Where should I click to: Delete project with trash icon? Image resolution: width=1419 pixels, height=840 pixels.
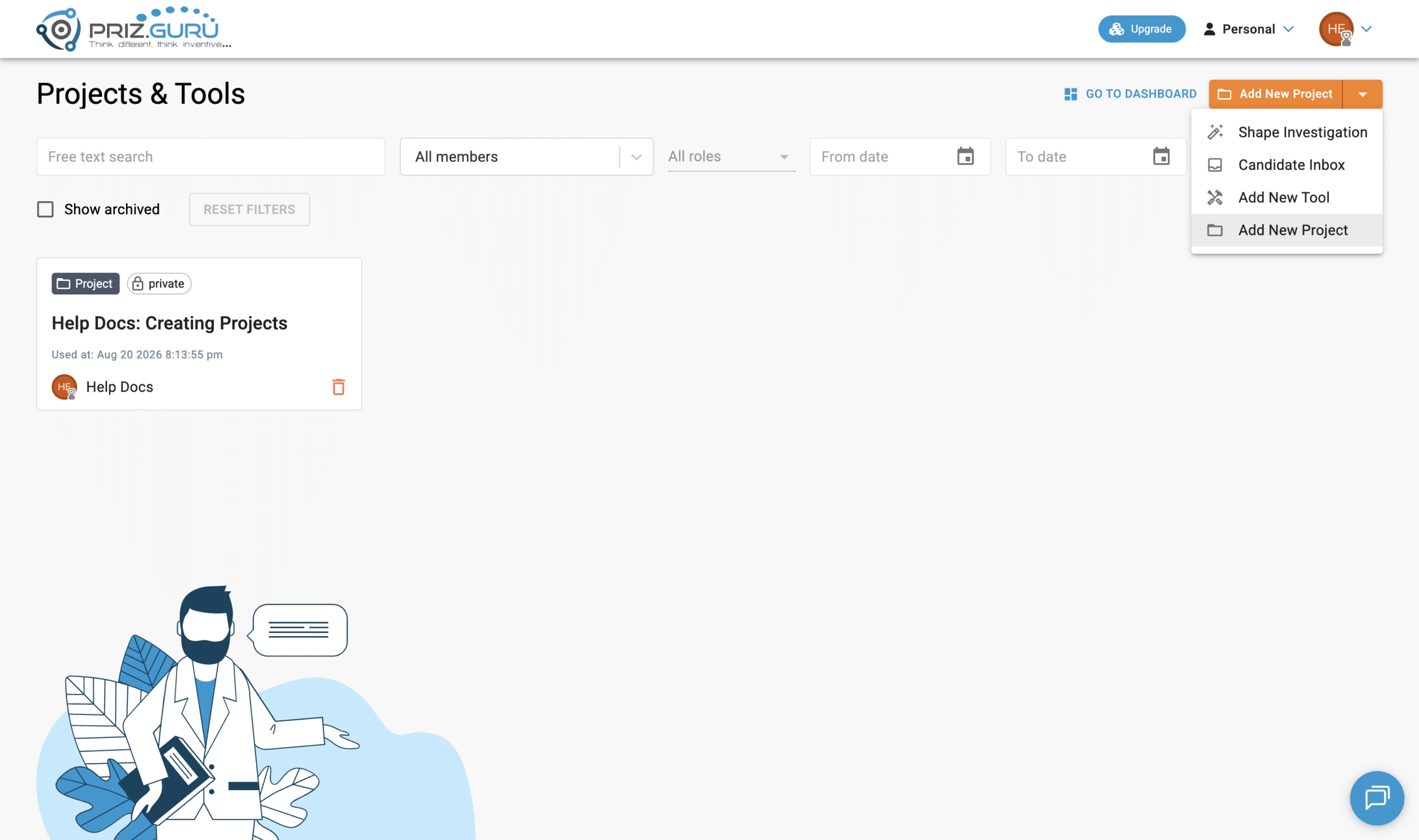coord(339,387)
